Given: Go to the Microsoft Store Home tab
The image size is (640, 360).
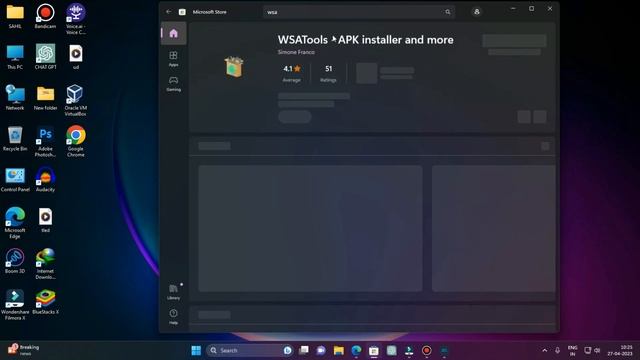Looking at the screenshot, I should click(173, 33).
